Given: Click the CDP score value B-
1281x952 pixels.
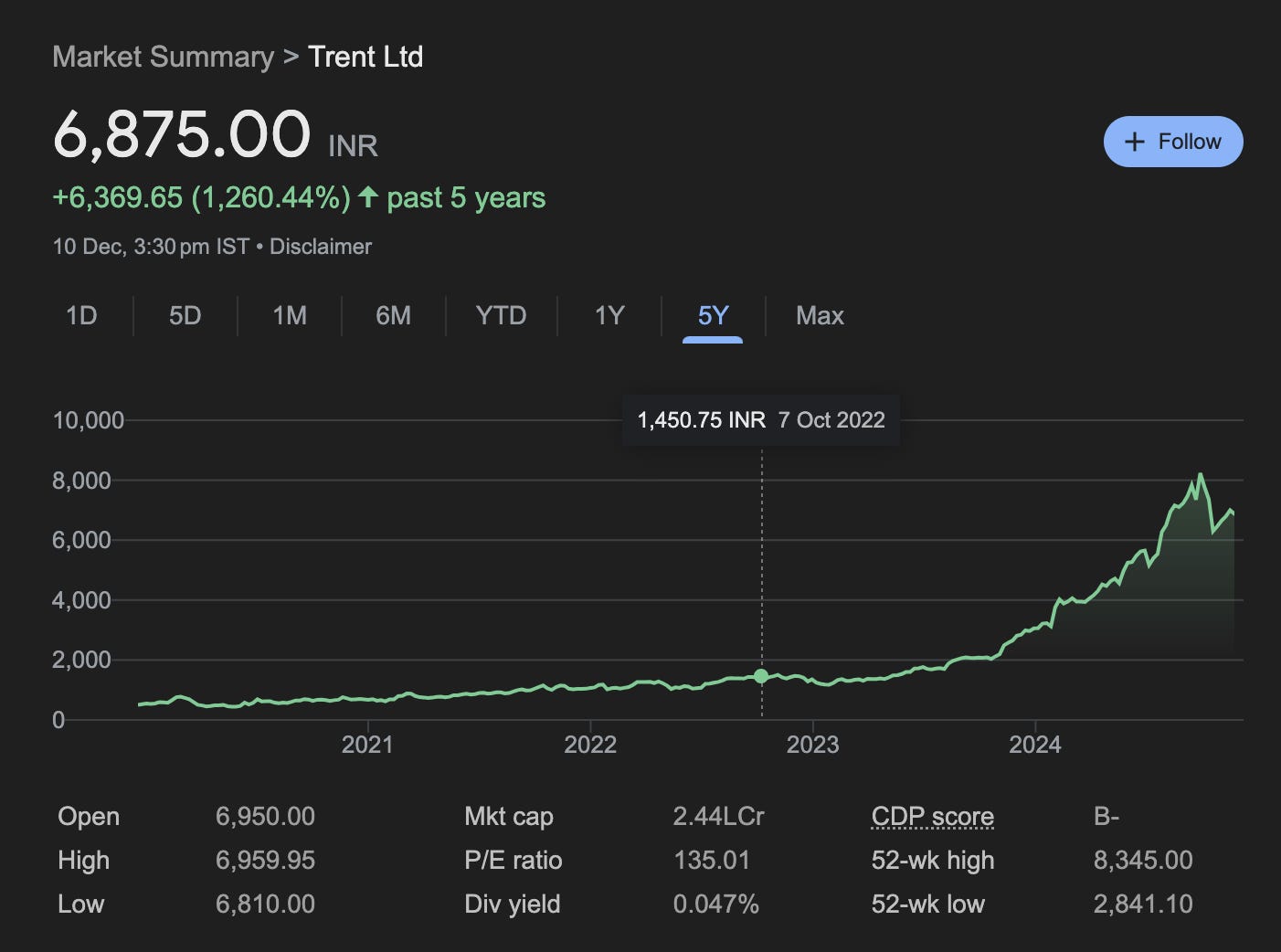Looking at the screenshot, I should 1106,817.
